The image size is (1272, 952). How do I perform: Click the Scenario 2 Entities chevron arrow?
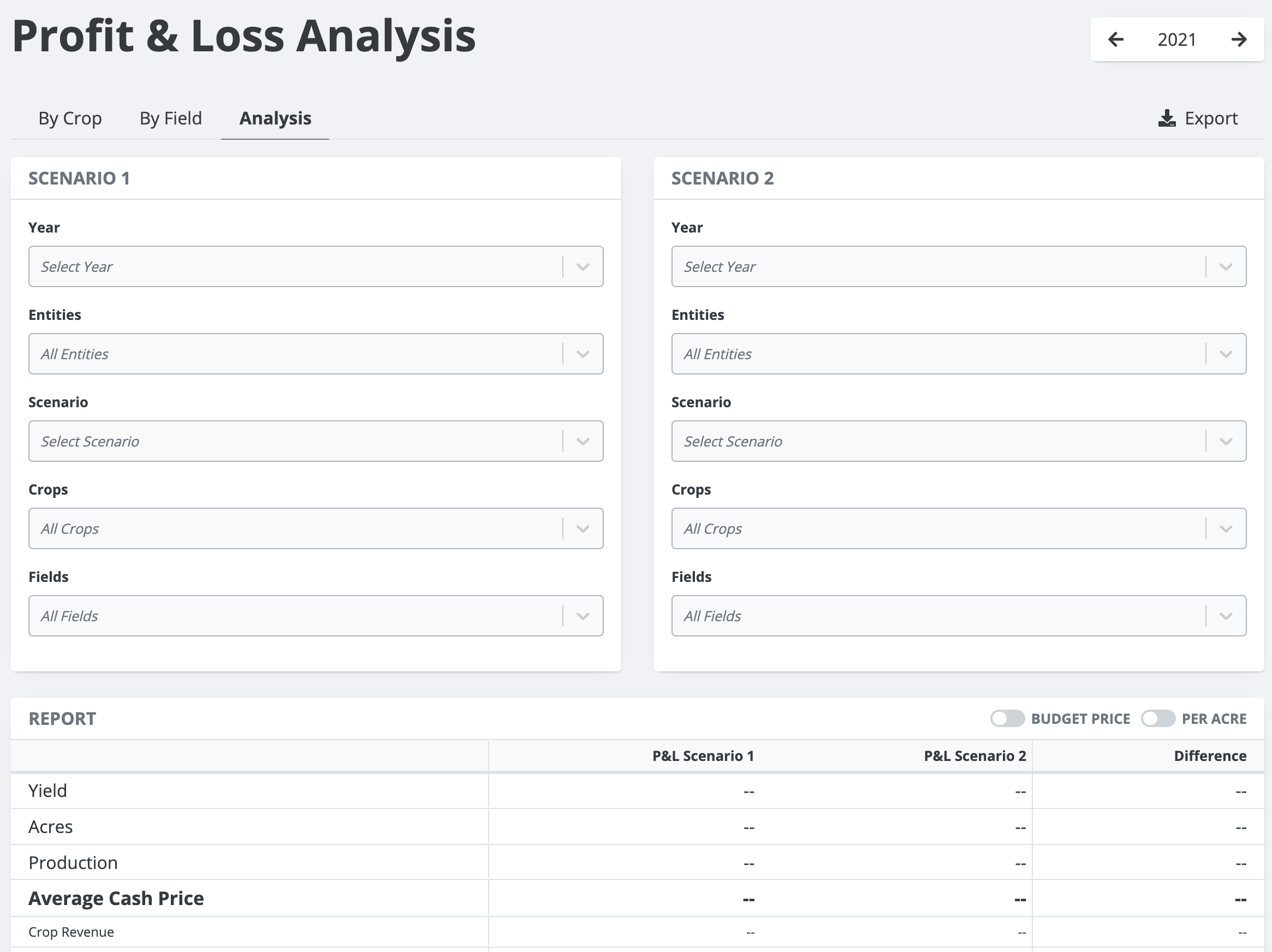click(1226, 354)
